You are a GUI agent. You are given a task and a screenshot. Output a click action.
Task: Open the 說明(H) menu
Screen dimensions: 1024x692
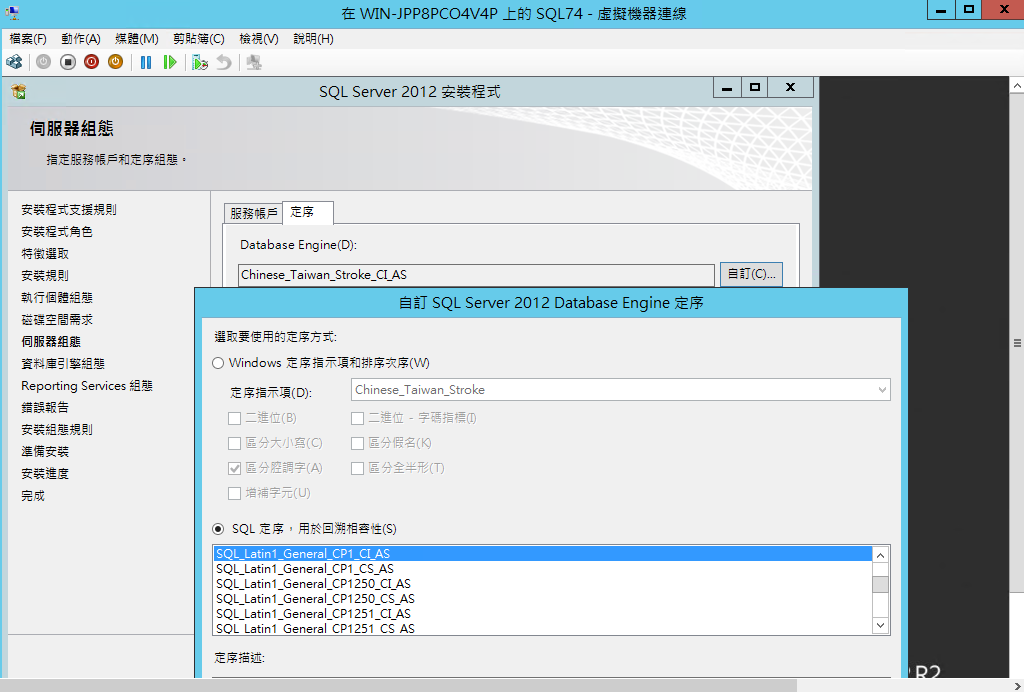point(313,39)
